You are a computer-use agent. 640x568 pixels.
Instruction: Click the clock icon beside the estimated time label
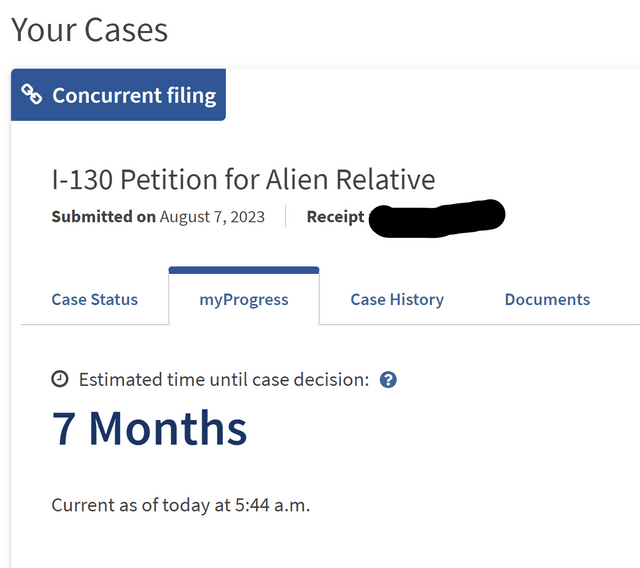60,379
